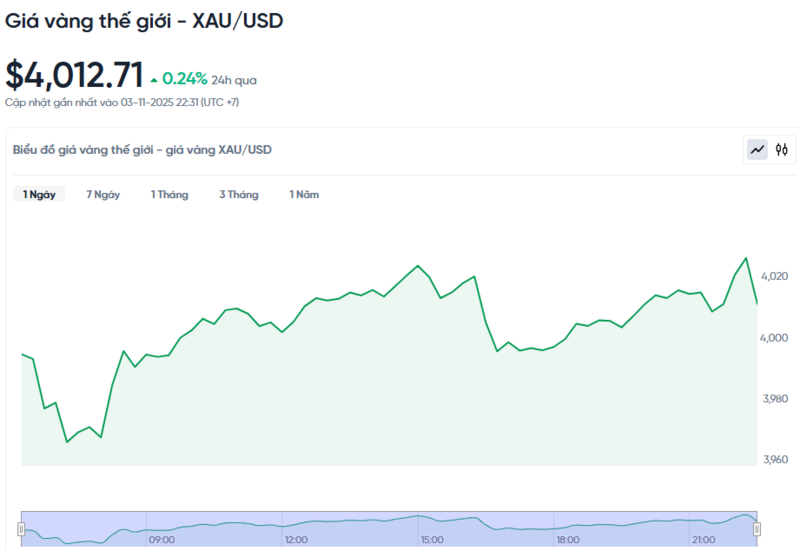Click the 'Biểu đồ giá vàng thế giới' chart title

pos(142,150)
